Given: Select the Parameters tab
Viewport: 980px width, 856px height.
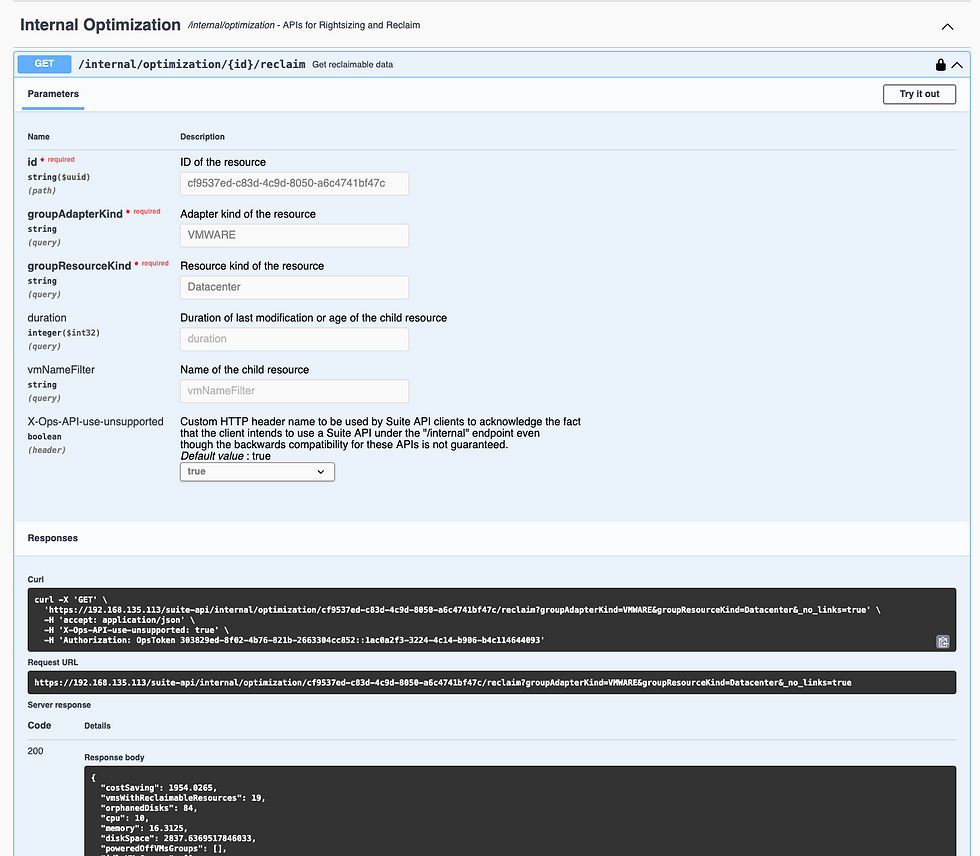Looking at the screenshot, I should 53,94.
